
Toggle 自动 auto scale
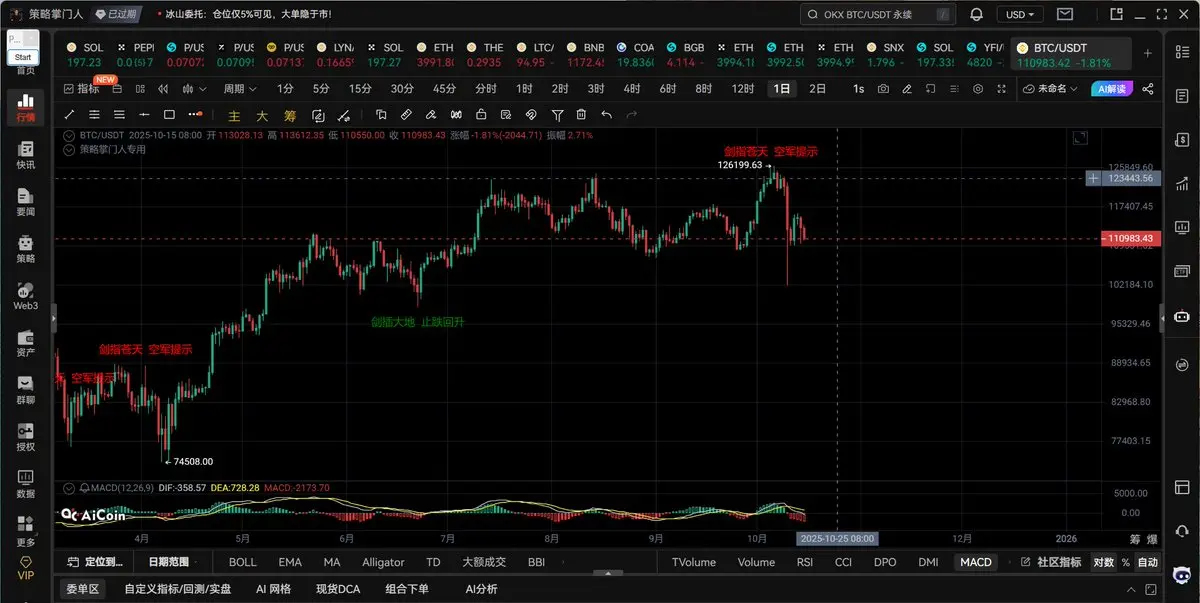coord(1148,562)
